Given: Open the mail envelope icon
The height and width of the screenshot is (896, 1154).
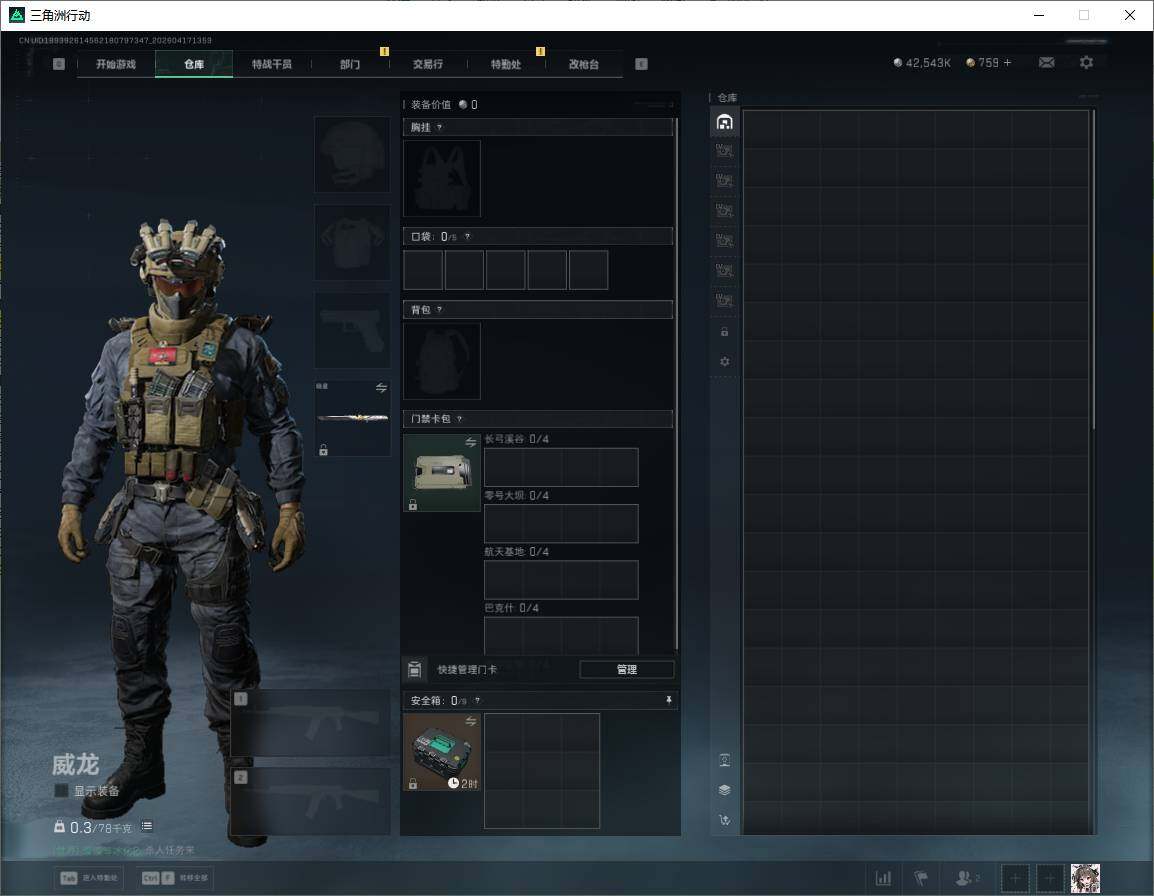Looking at the screenshot, I should pyautogui.click(x=1046, y=63).
